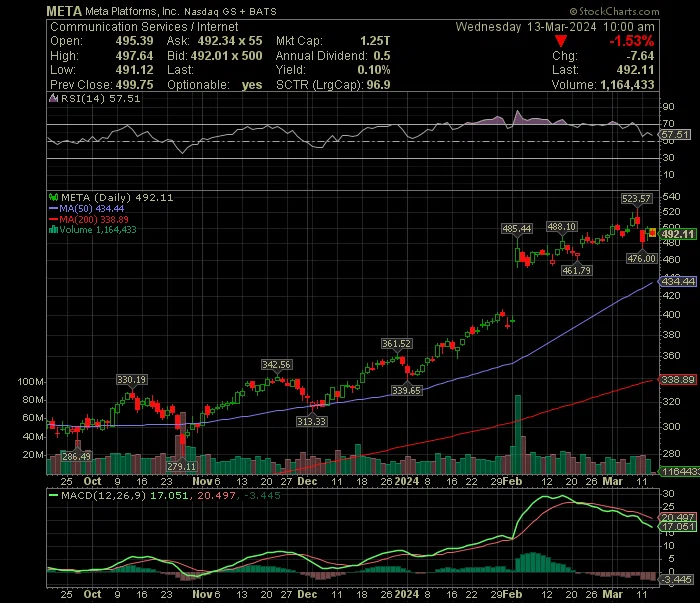Click the Open price 495.39

134,41
